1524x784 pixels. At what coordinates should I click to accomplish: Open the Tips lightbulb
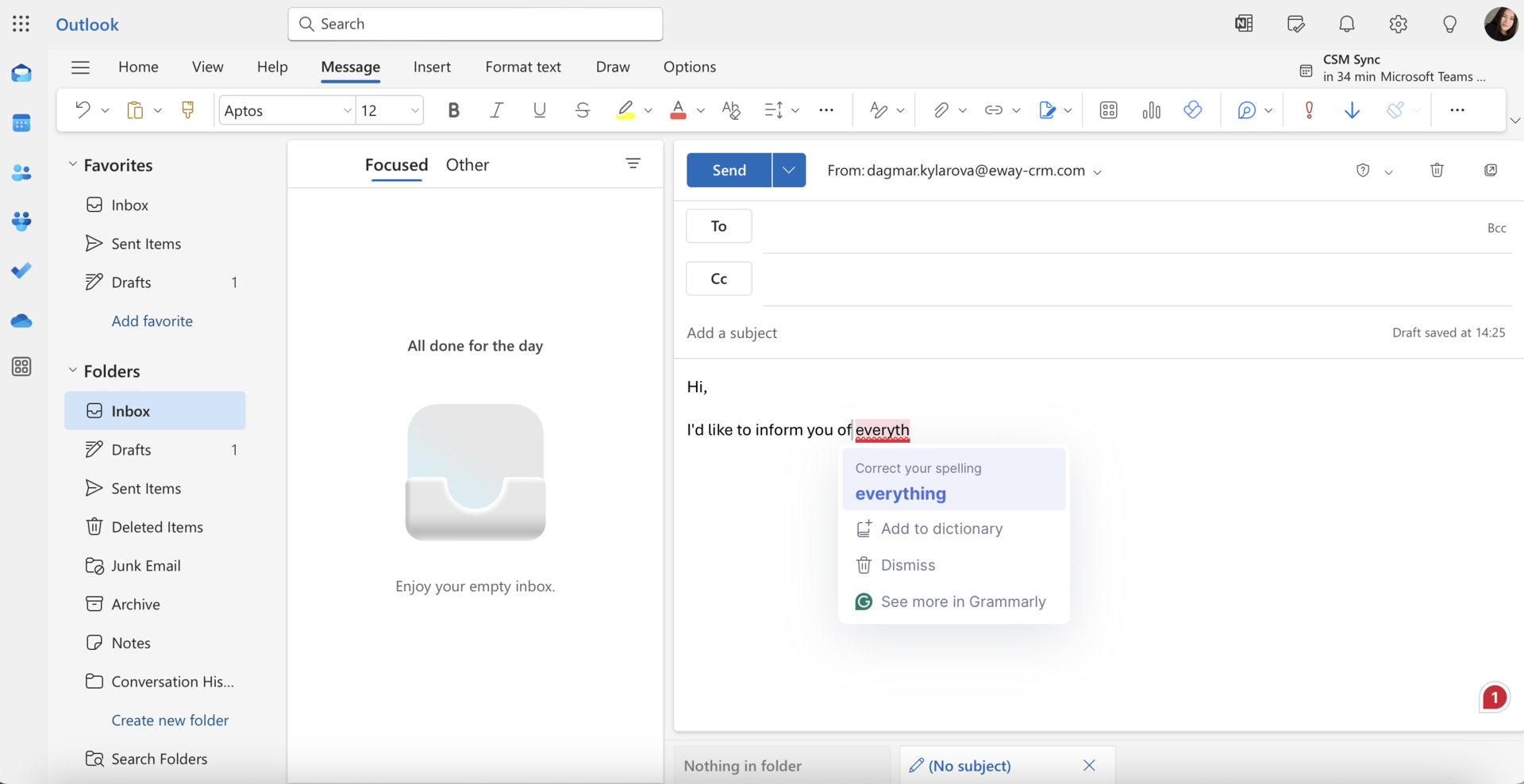[x=1450, y=24]
